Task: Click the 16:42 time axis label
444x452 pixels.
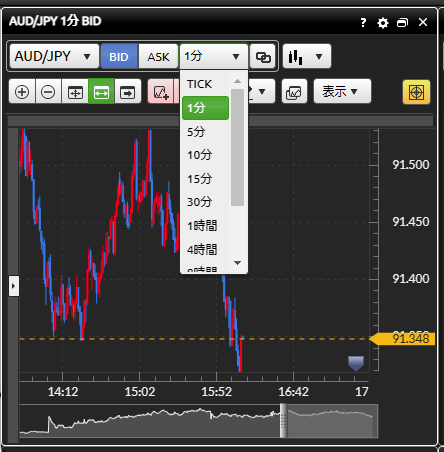Action: 294,392
